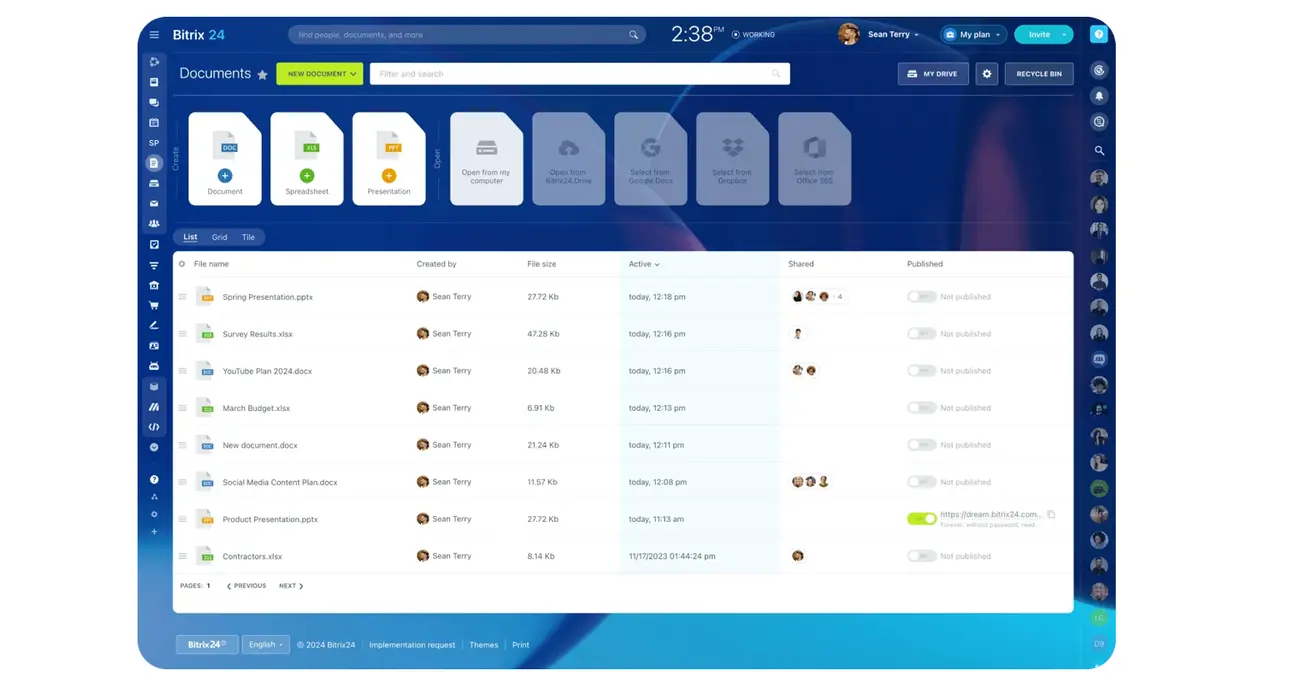Open Messenger from the left sidebar

point(153,102)
